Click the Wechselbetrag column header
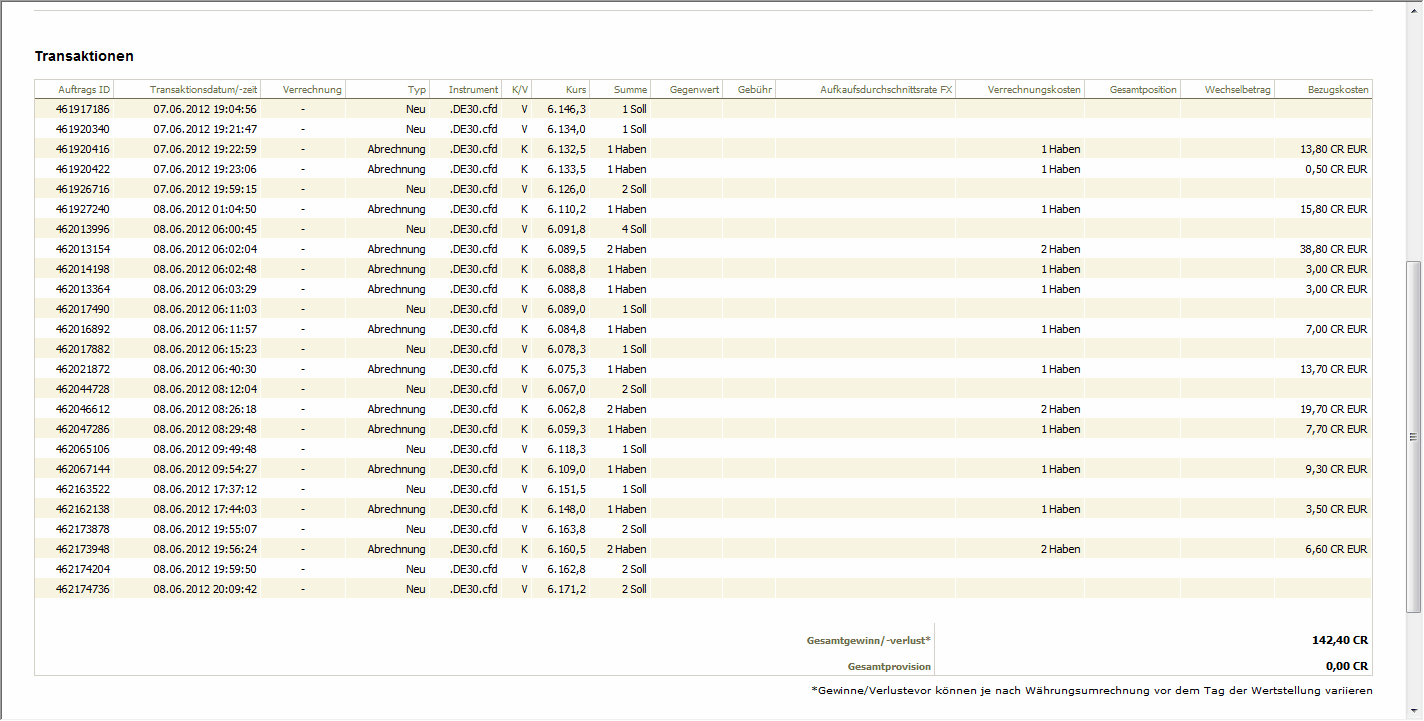 pos(1237,90)
